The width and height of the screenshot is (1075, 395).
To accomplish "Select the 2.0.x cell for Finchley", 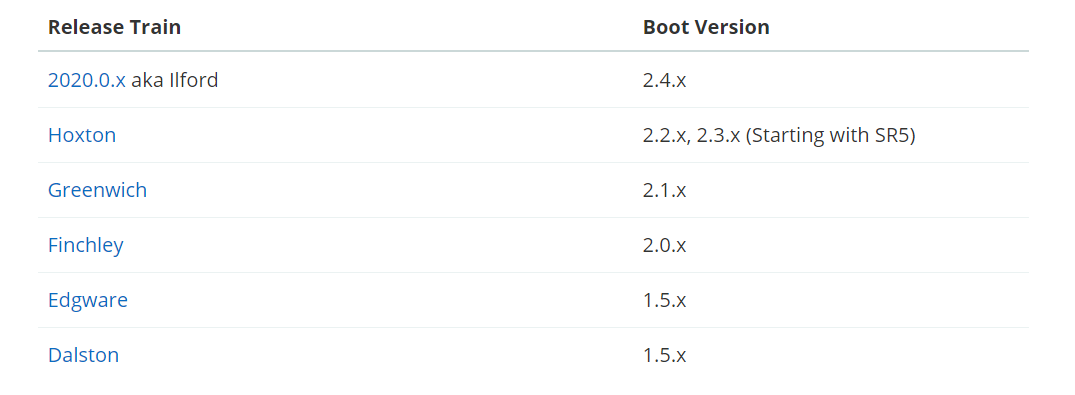I will coord(664,245).
